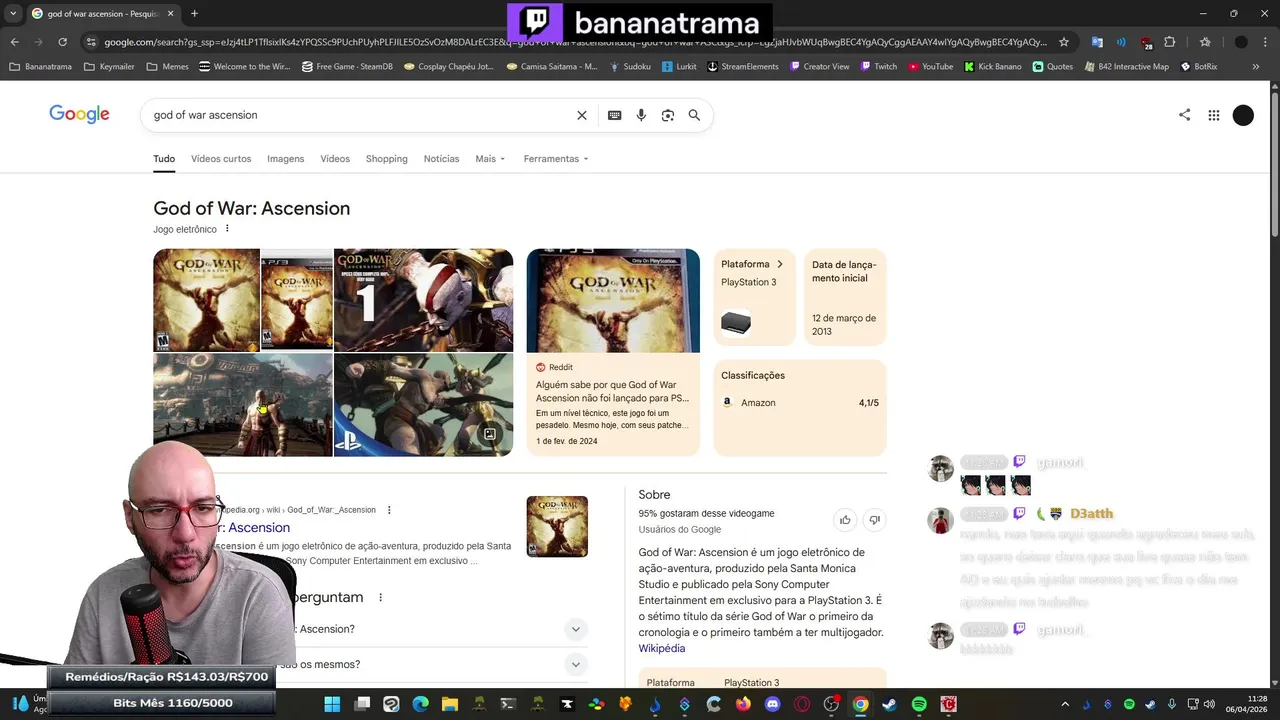1280x720 pixels.
Task: Go to the Google logo homepage
Action: click(79, 114)
